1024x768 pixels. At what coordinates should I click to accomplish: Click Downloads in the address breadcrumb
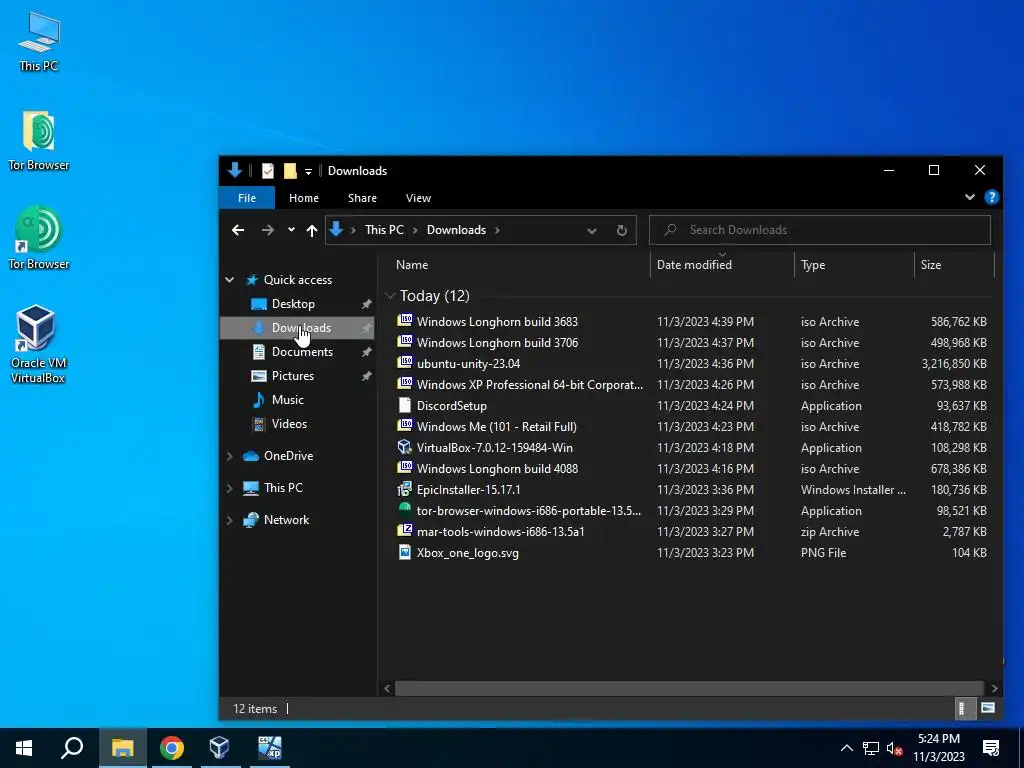[x=456, y=230]
